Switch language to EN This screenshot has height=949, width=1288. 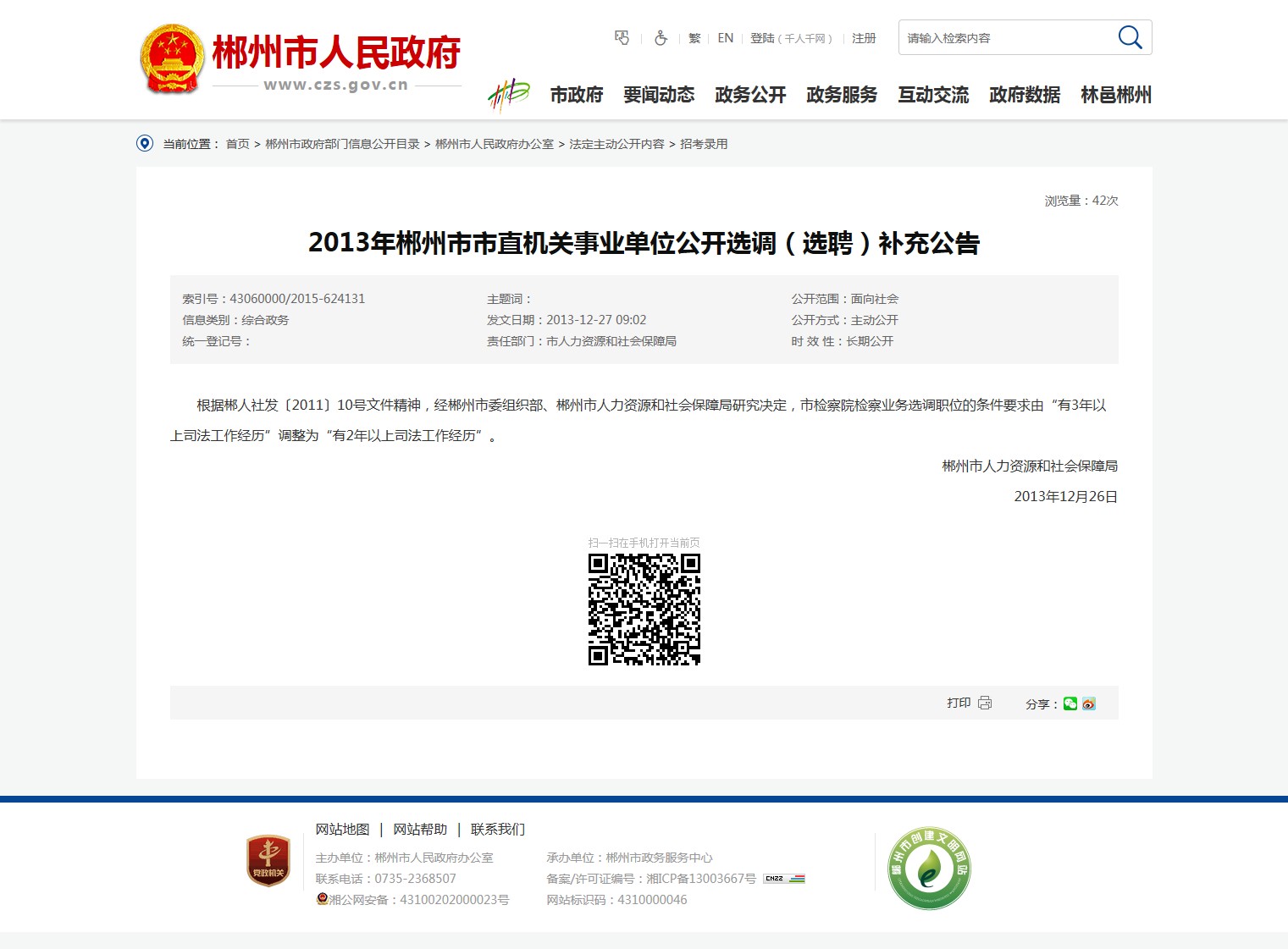[x=725, y=38]
